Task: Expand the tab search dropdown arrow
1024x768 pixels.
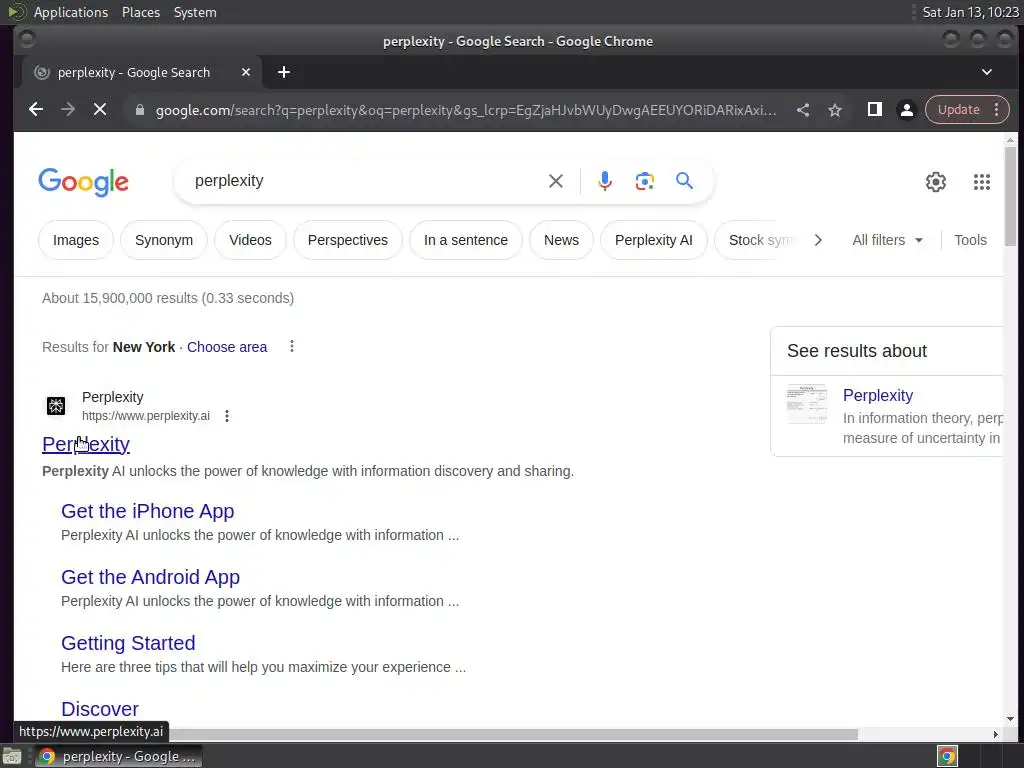Action: (x=987, y=72)
